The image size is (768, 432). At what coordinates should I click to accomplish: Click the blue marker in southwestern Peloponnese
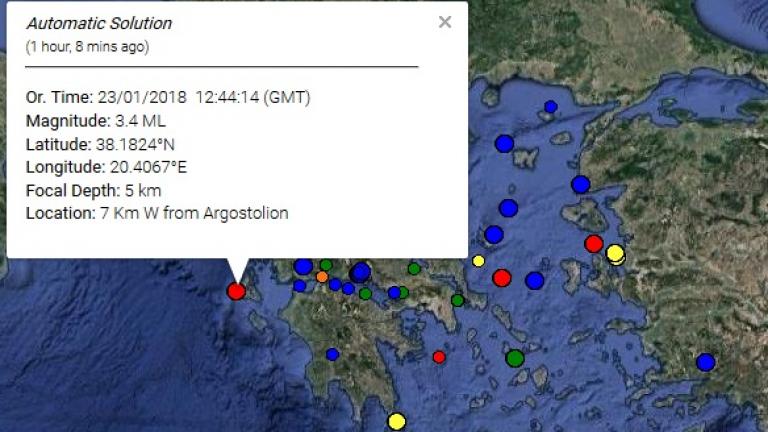tap(333, 355)
